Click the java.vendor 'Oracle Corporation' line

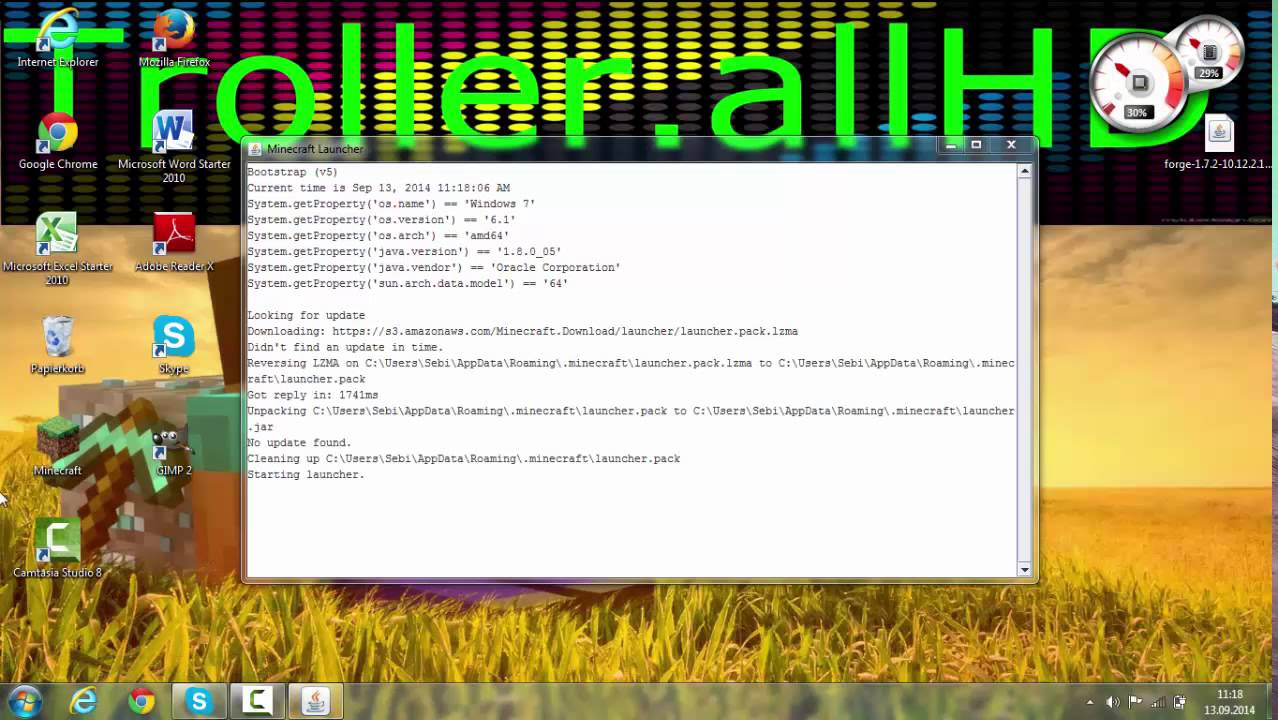click(434, 268)
